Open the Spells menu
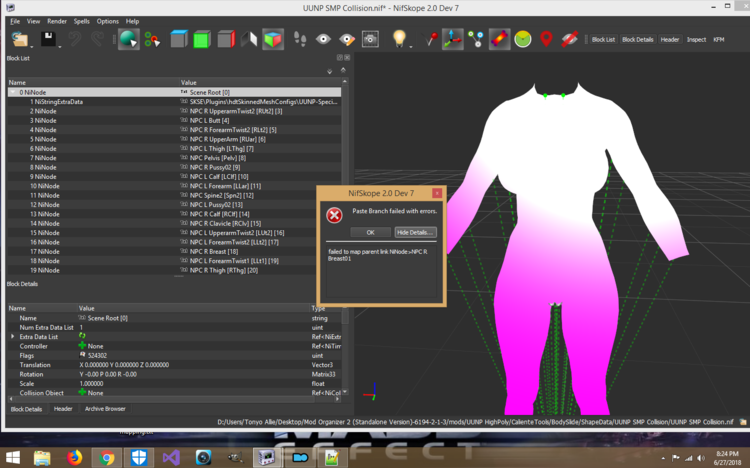The width and height of the screenshot is (750, 468). point(82,21)
